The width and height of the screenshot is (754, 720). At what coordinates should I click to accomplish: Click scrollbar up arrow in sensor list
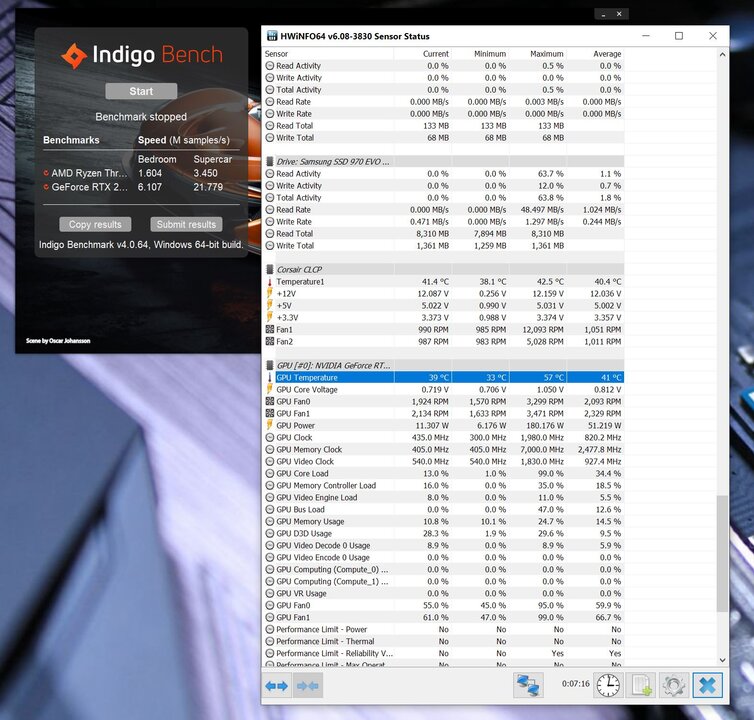tap(722, 55)
